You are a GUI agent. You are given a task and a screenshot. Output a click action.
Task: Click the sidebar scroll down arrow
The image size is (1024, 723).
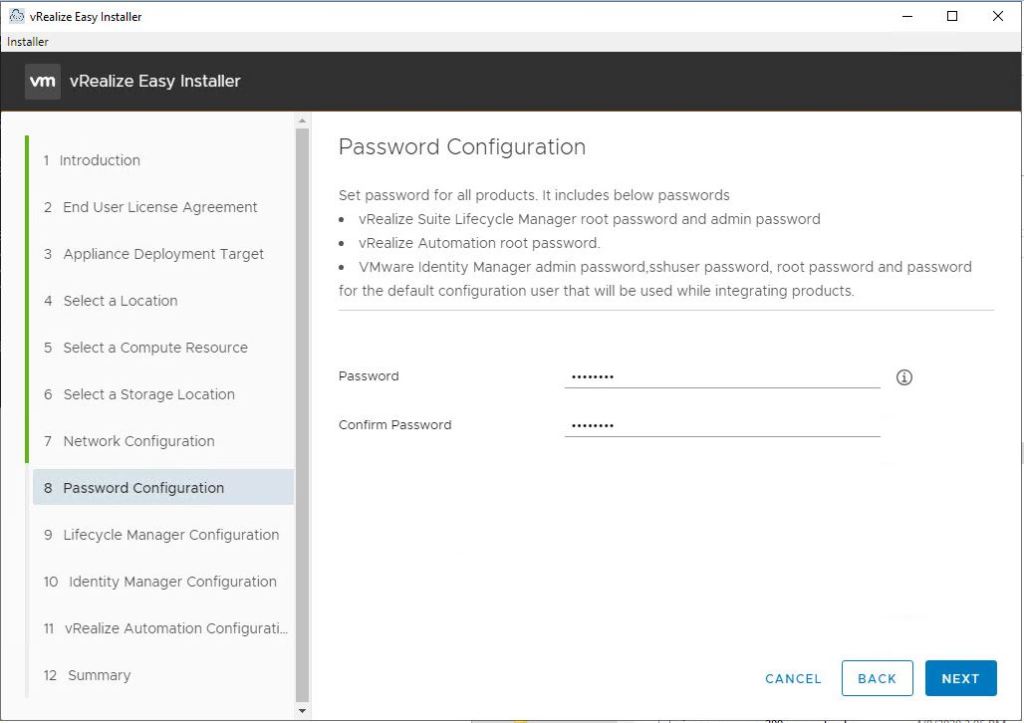(x=303, y=710)
